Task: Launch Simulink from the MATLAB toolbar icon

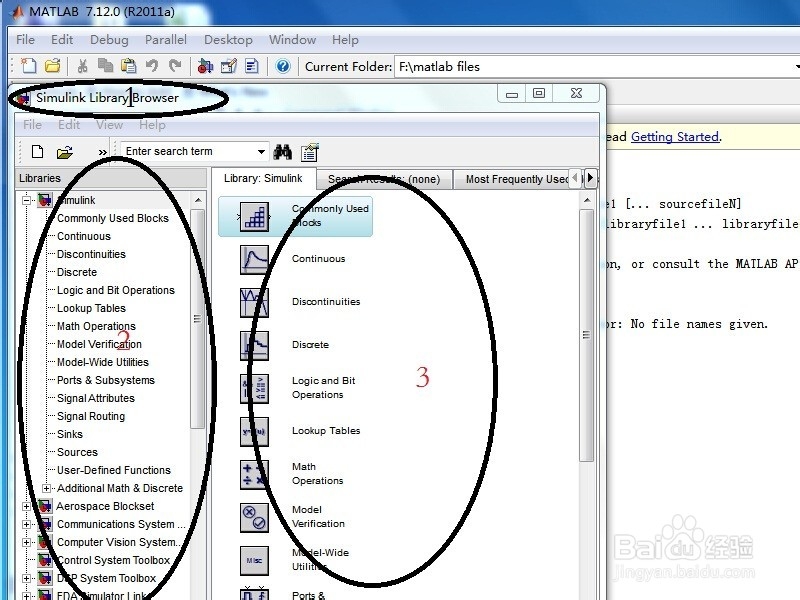Action: pyautogui.click(x=205, y=66)
